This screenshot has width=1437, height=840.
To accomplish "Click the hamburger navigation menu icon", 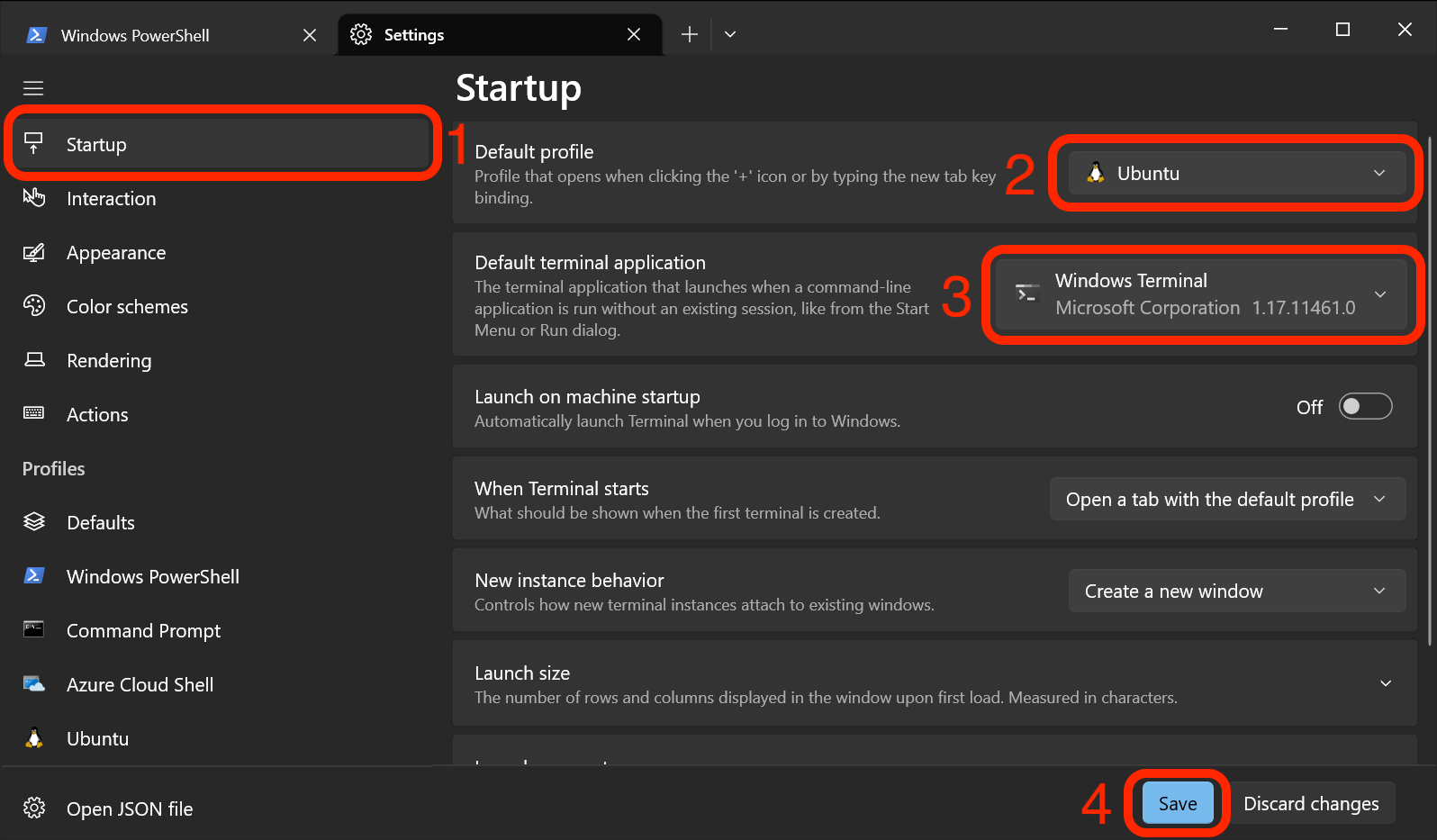I will click(33, 88).
